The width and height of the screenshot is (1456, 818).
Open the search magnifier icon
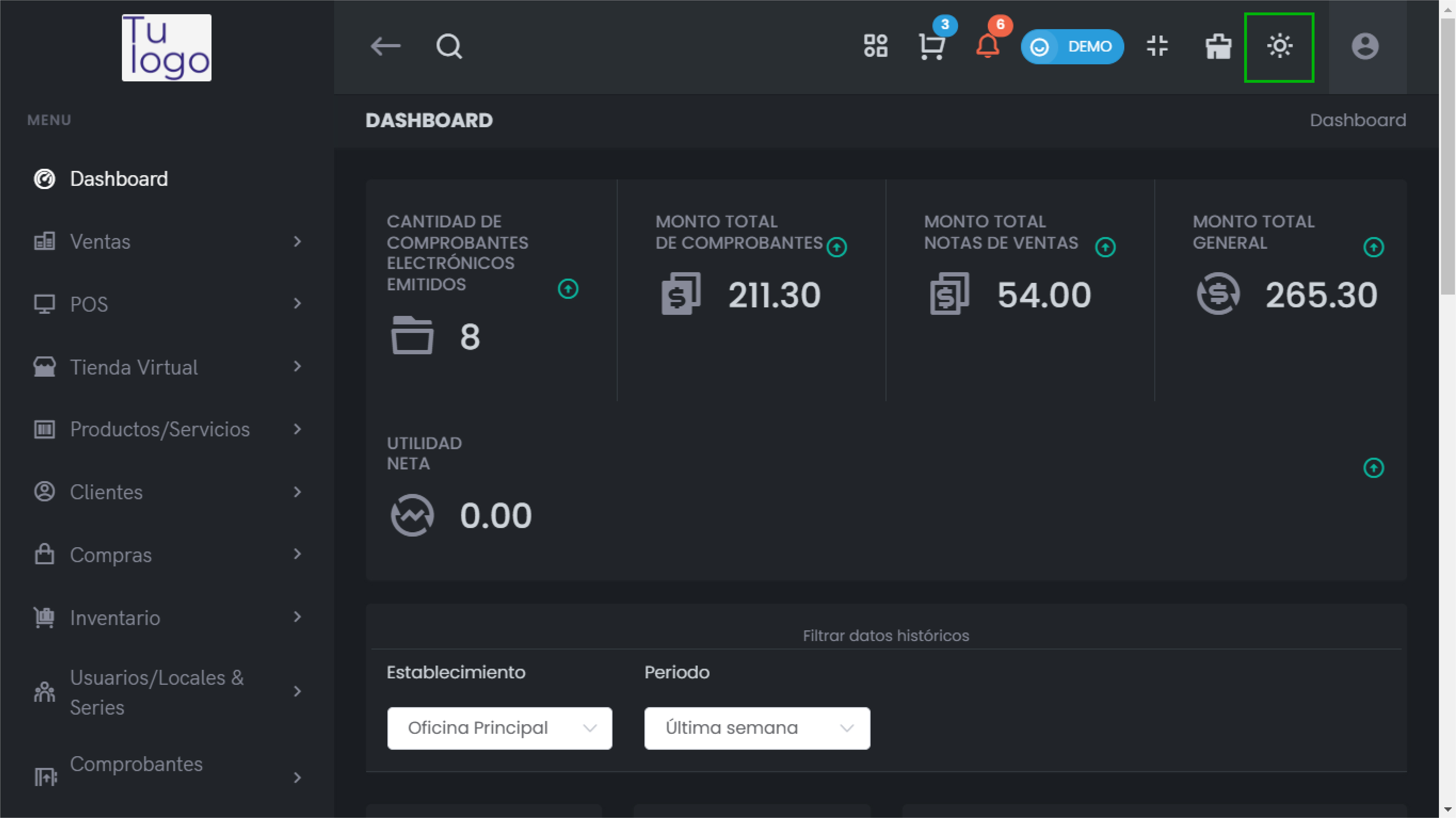(x=449, y=46)
